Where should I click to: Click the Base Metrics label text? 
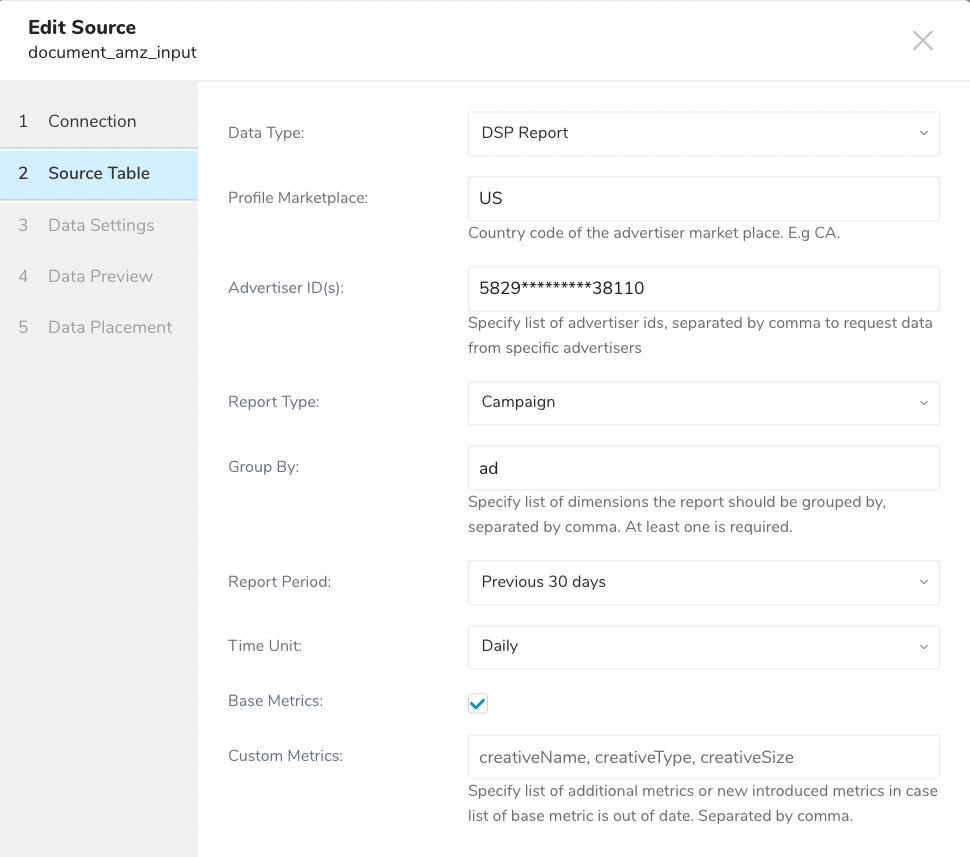pos(275,701)
